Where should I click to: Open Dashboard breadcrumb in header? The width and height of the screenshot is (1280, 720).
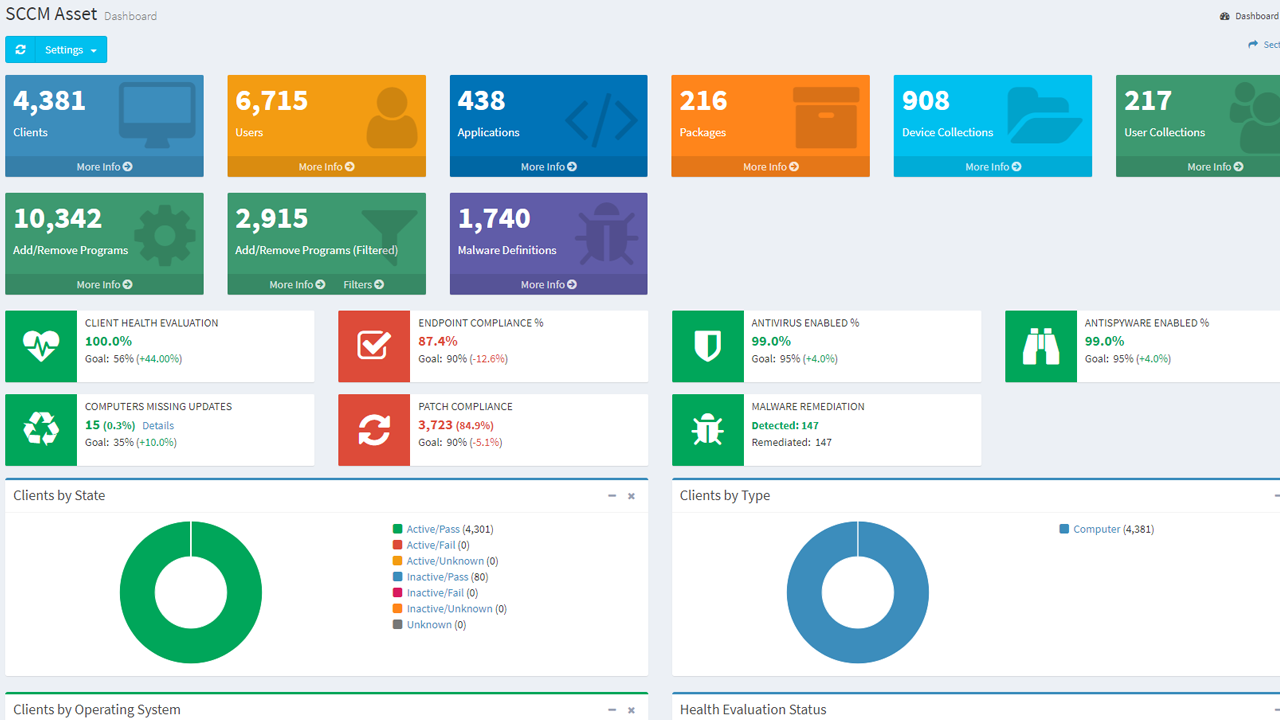1255,16
